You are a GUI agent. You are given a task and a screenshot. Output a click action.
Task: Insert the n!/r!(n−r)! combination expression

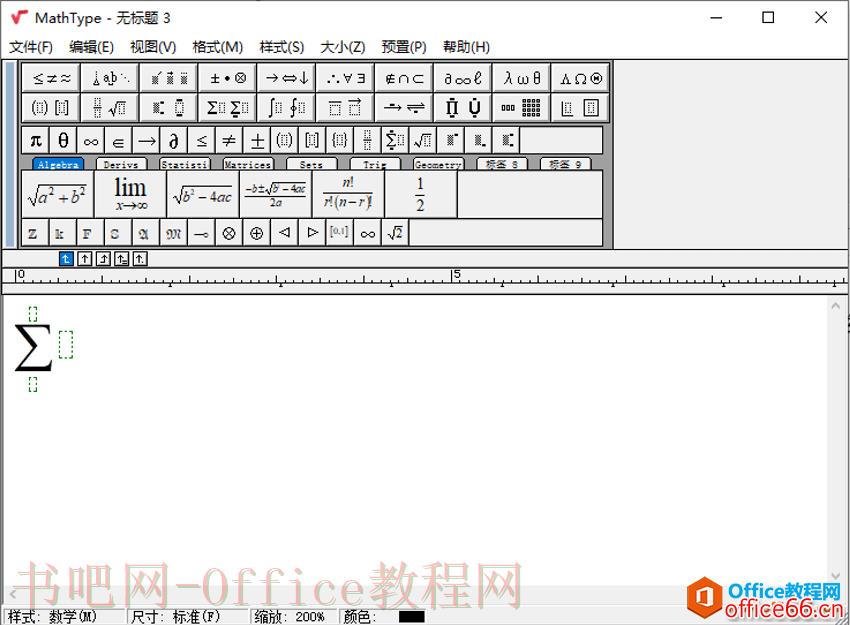coord(348,195)
